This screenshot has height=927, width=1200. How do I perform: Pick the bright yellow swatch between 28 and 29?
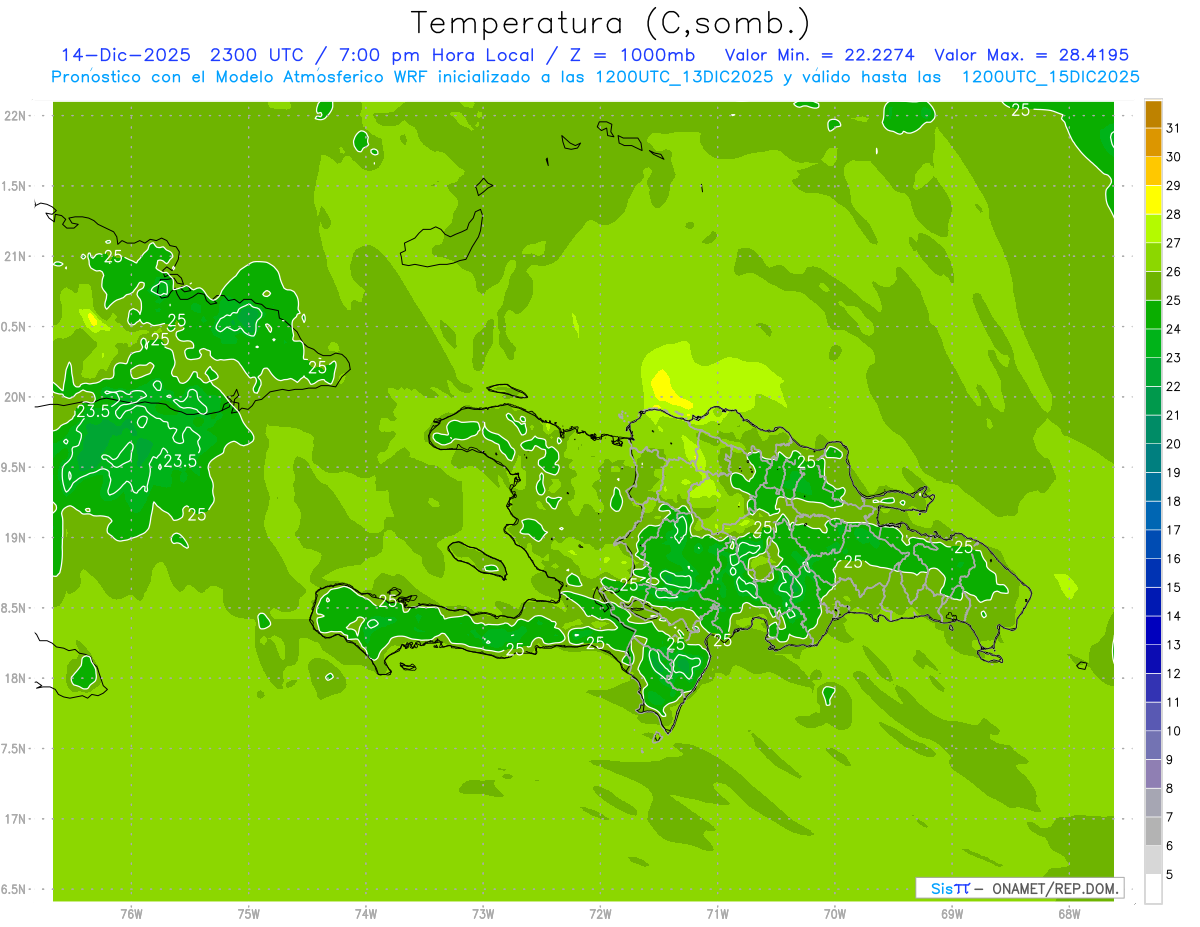pyautogui.click(x=1153, y=200)
